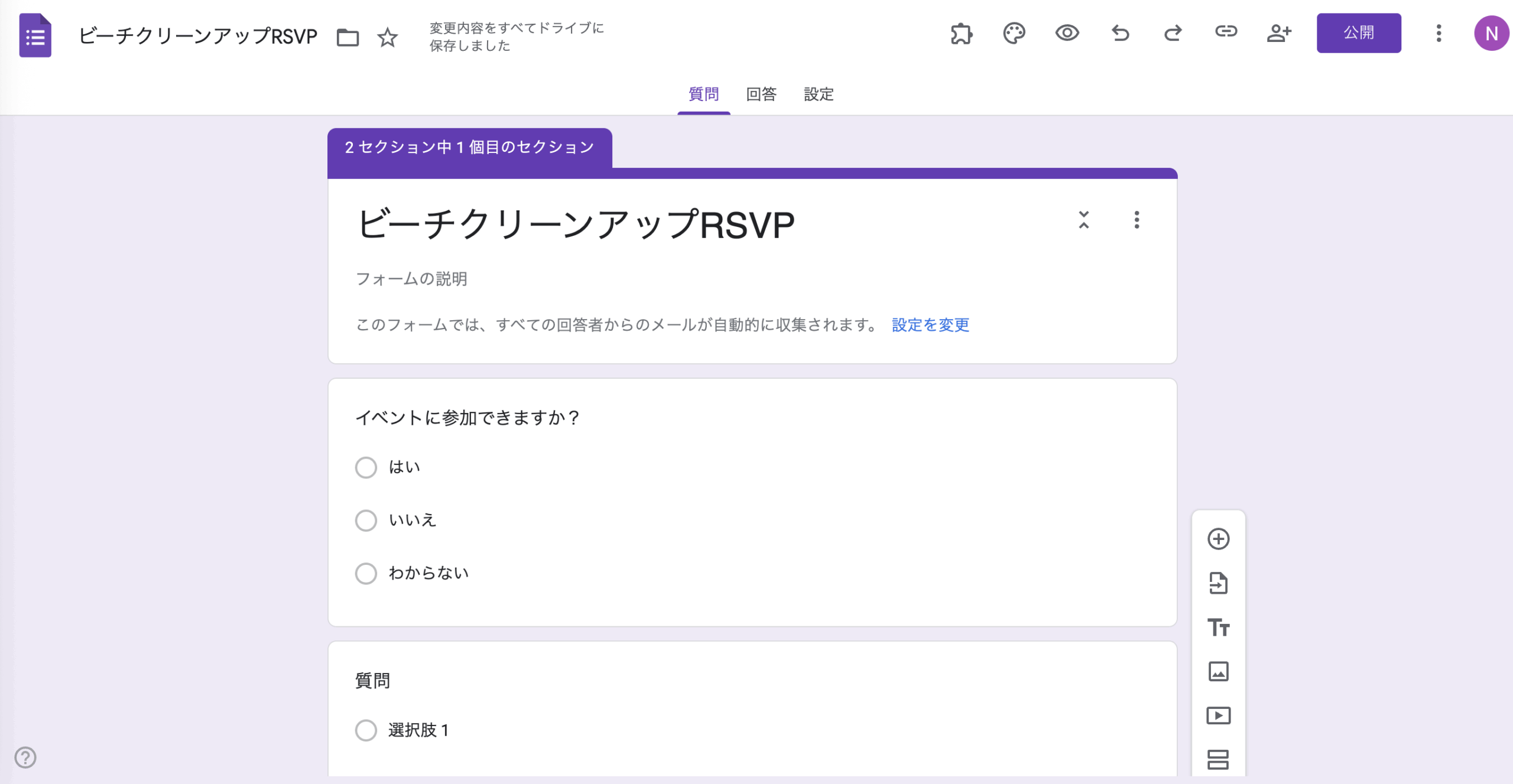1513x784 pixels.
Task: Select the わからない radio option
Action: point(366,573)
